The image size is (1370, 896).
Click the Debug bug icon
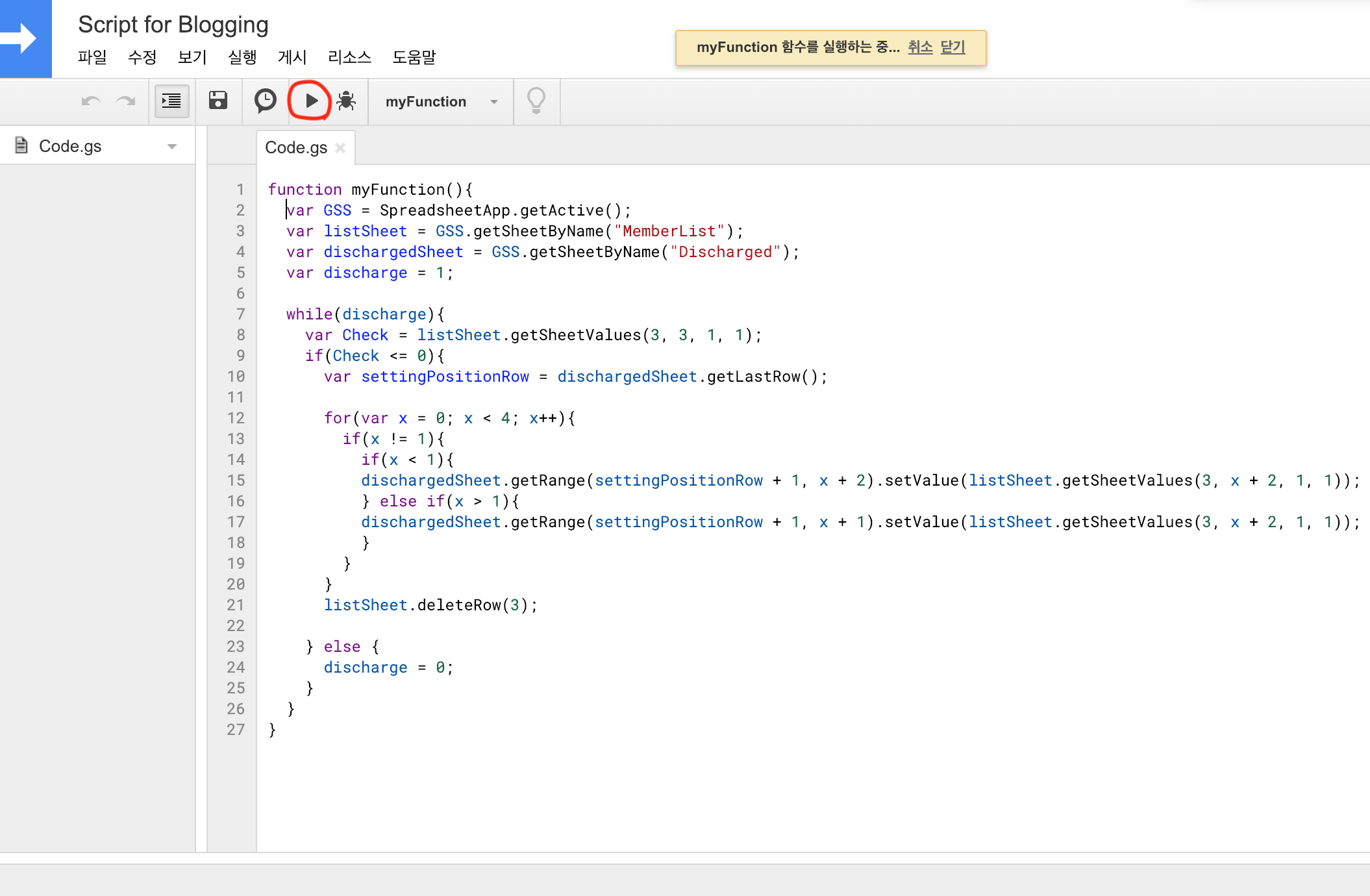click(346, 101)
